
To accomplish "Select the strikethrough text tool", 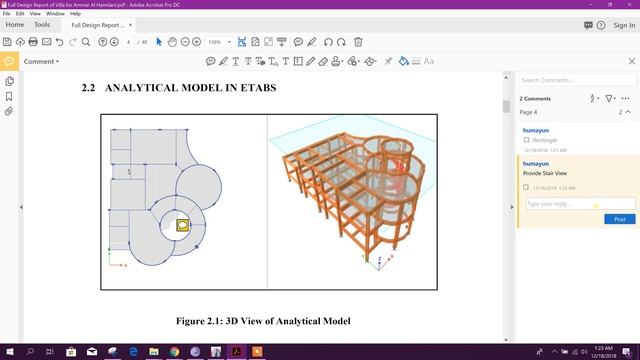I will (x=248, y=61).
